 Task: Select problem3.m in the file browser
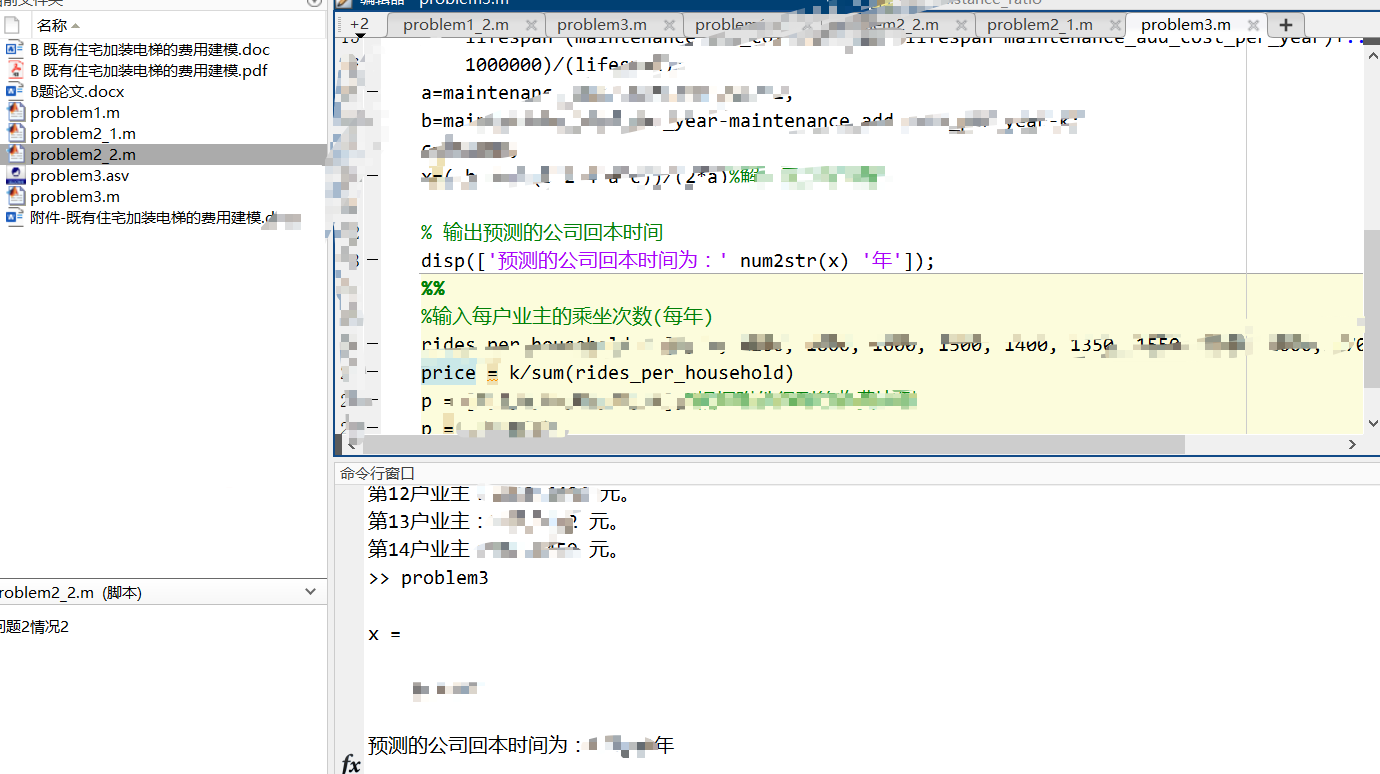[x=75, y=196]
